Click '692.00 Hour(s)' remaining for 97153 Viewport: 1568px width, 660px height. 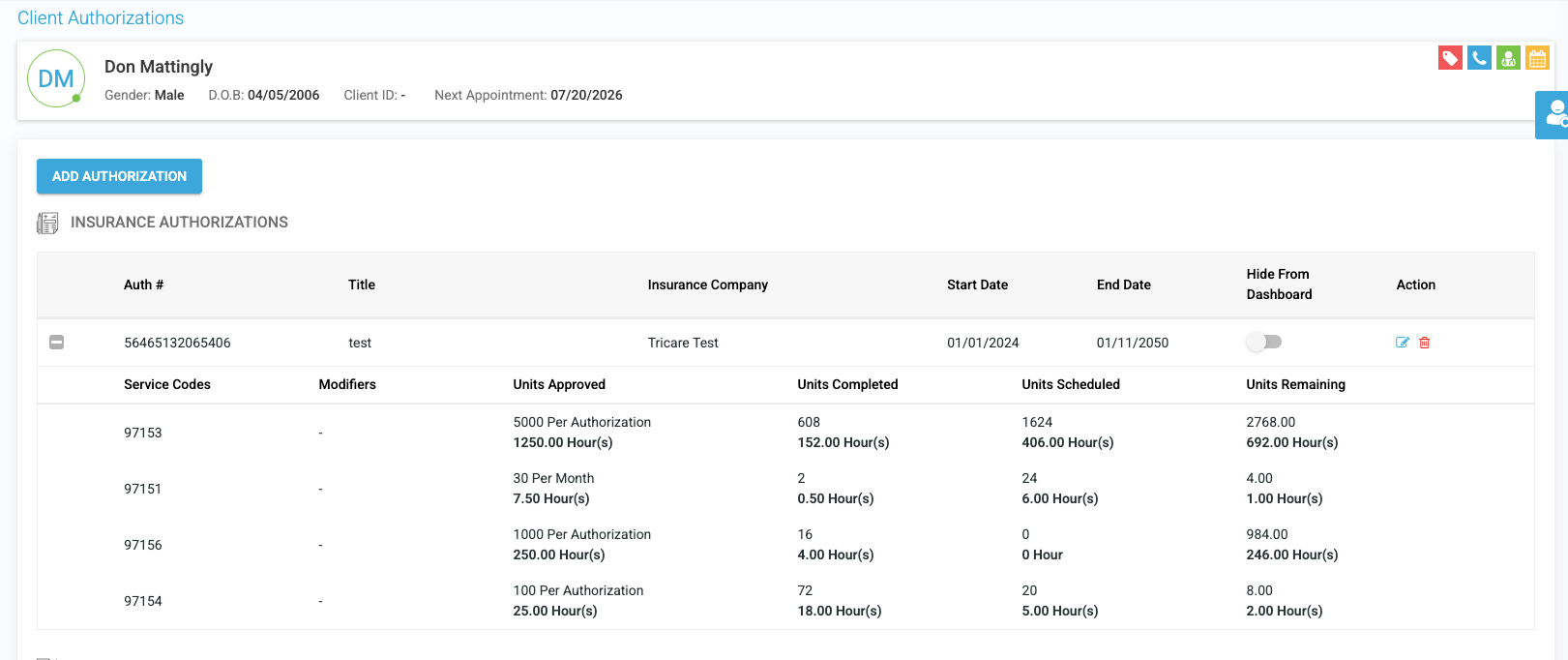pyautogui.click(x=1292, y=442)
